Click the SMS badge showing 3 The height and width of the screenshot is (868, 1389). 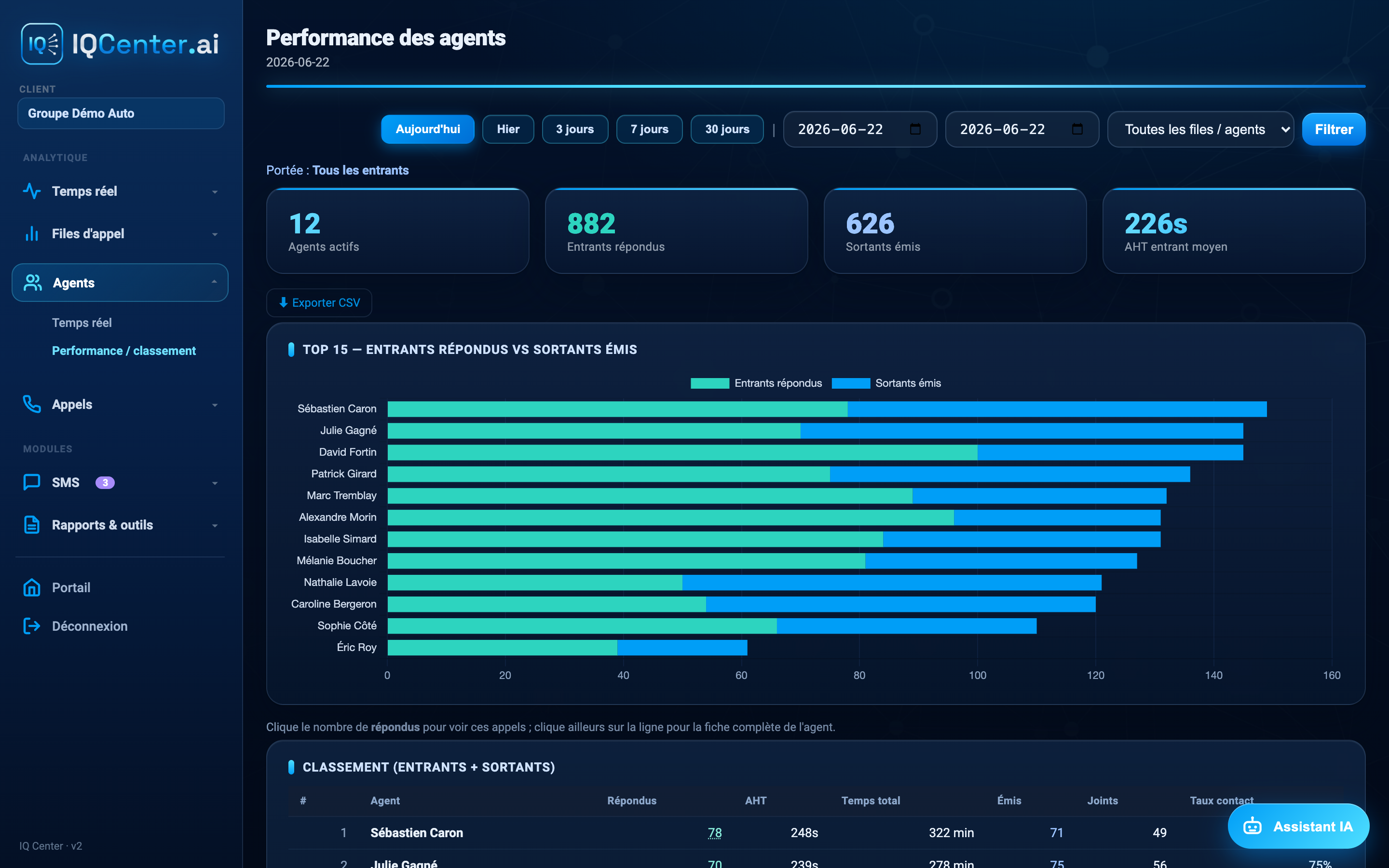tap(105, 483)
